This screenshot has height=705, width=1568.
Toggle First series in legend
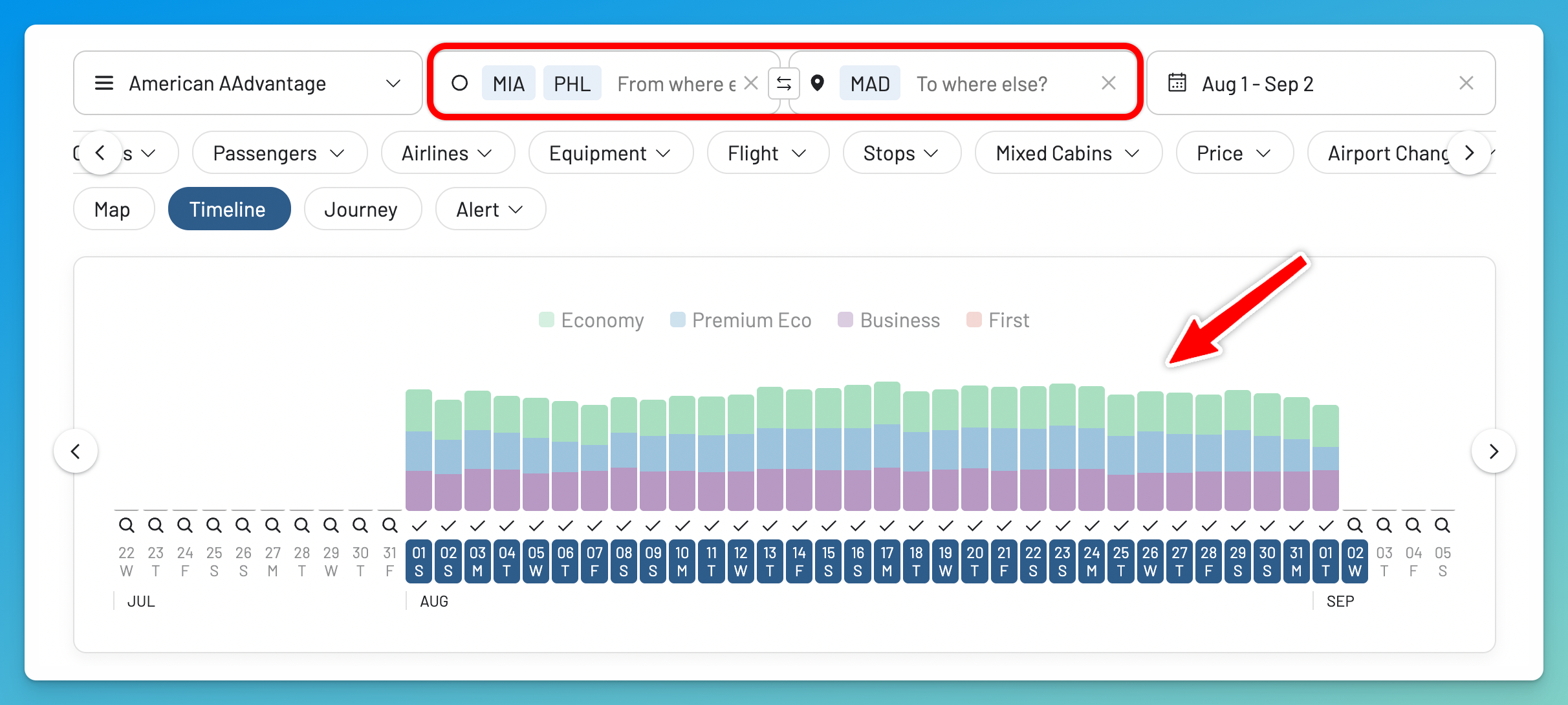997,320
